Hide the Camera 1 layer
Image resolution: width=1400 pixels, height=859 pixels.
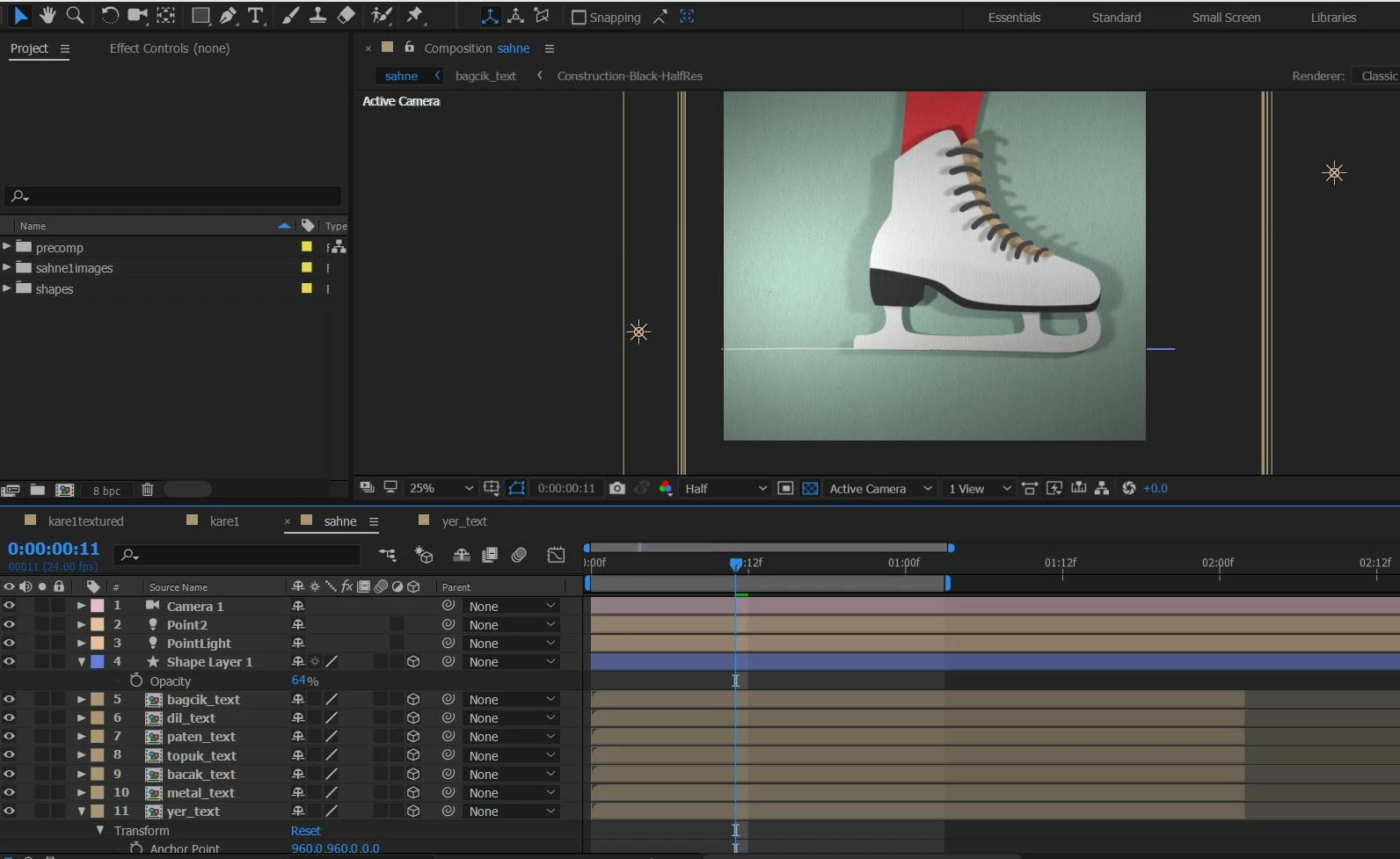tap(9, 606)
